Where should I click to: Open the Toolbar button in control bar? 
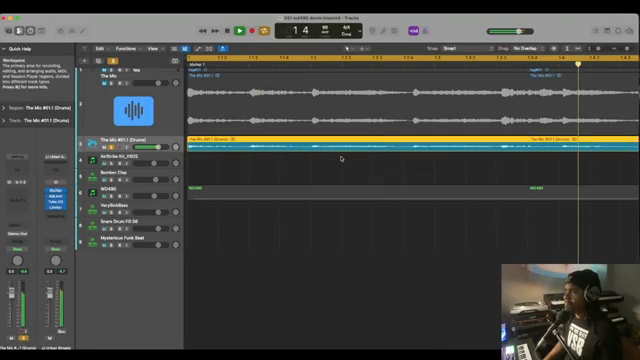pyautogui.click(x=41, y=31)
